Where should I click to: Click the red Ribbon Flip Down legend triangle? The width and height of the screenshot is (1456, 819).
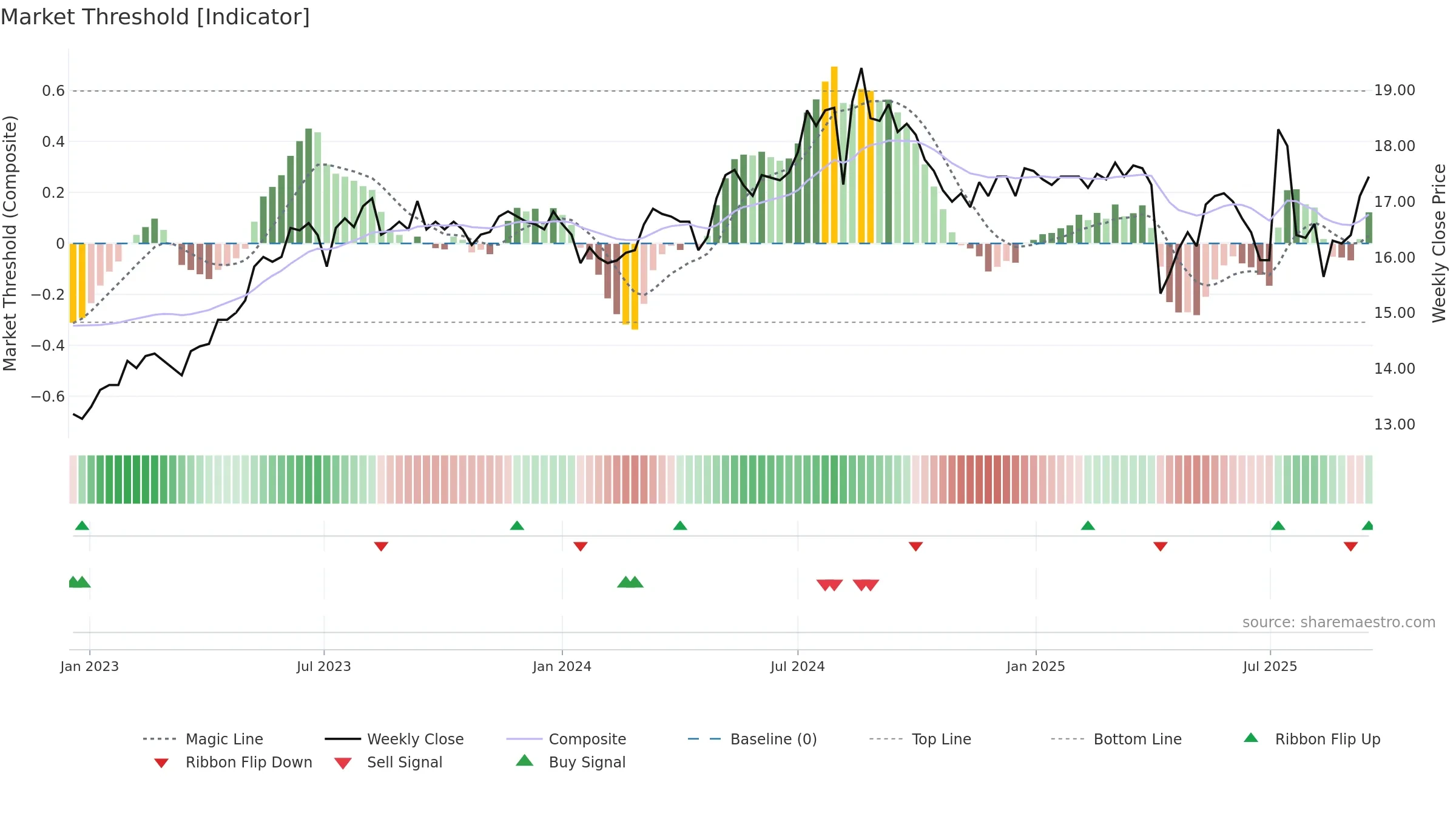click(161, 763)
